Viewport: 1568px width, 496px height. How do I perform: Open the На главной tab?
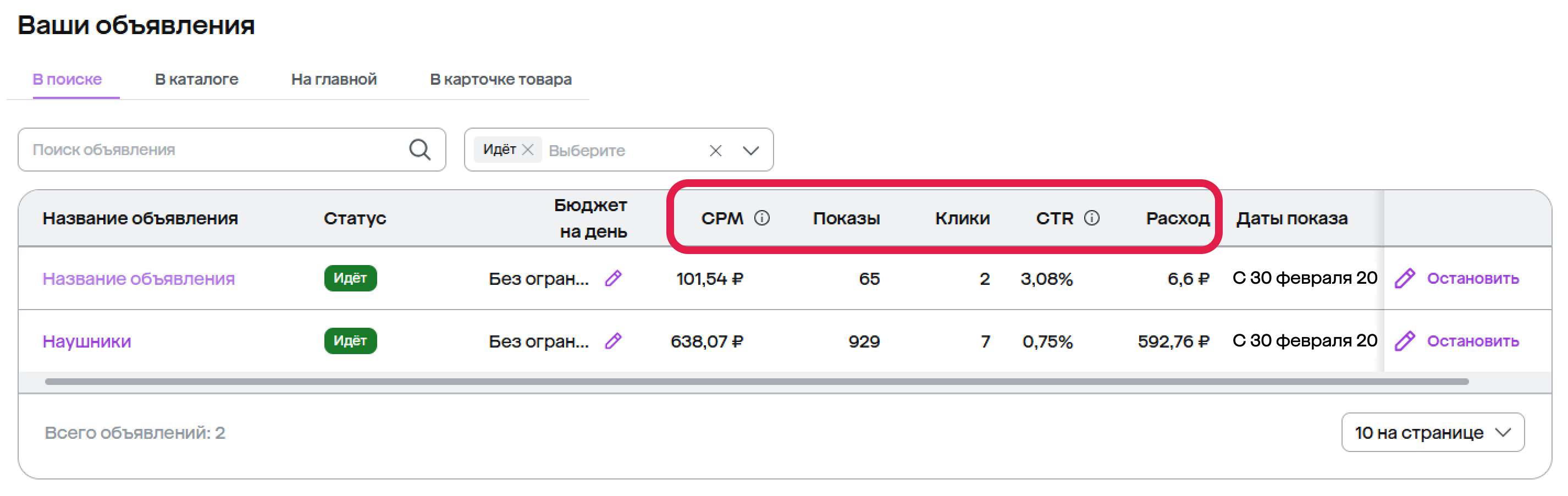(x=334, y=79)
